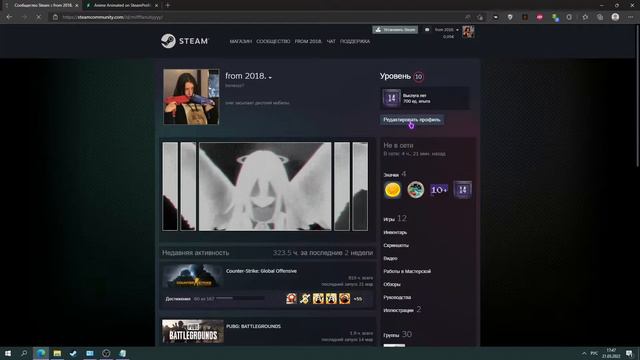Click the yellow coin badge icon
This screenshot has width=640, height=360.
click(x=392, y=190)
